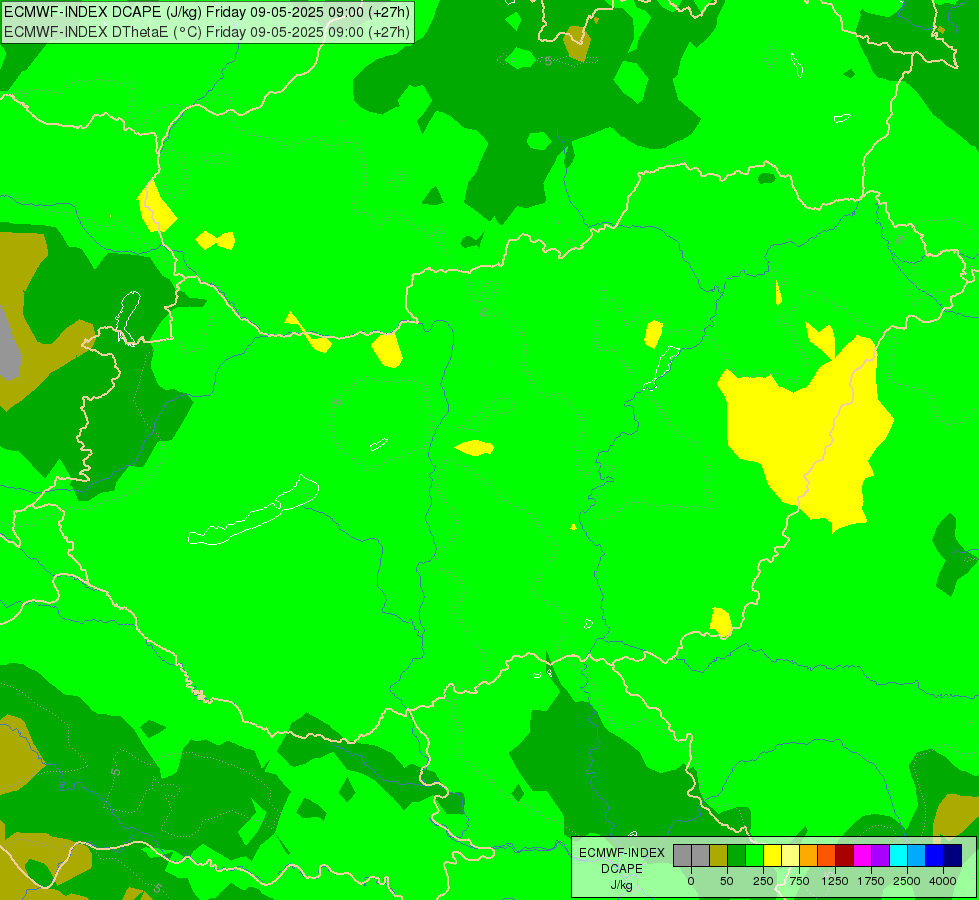
Task: Click the legend value 50
Action: pyautogui.click(x=727, y=881)
